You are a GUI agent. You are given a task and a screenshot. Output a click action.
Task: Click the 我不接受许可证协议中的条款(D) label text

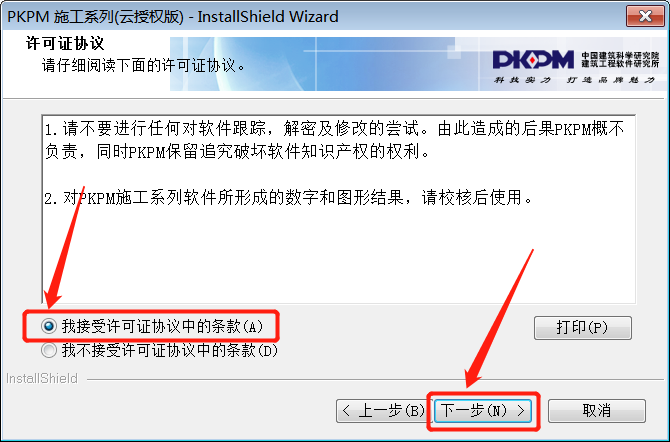170,351
